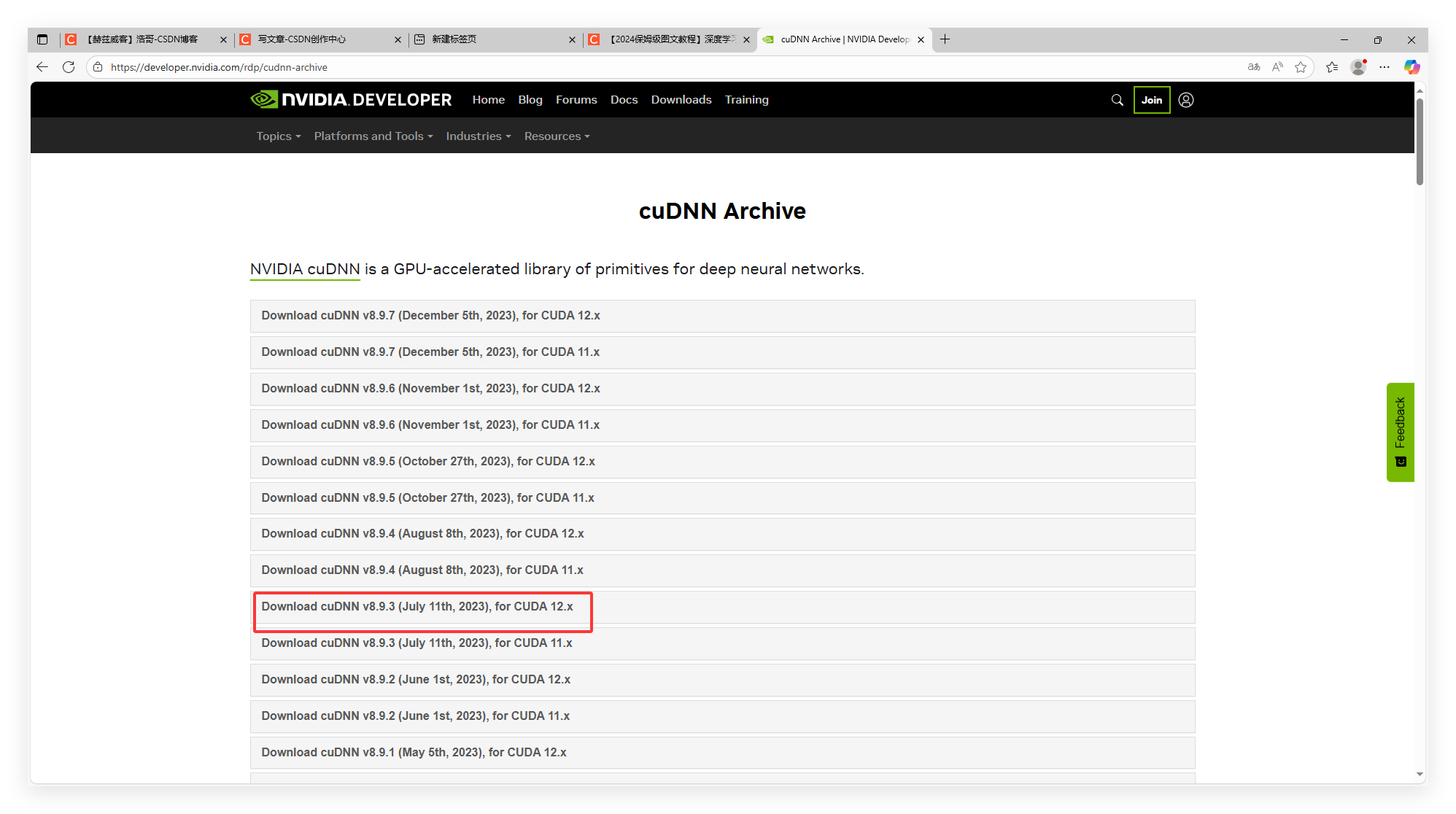The image size is (1456, 814).
Task: Expand the Resources dropdown
Action: point(557,136)
